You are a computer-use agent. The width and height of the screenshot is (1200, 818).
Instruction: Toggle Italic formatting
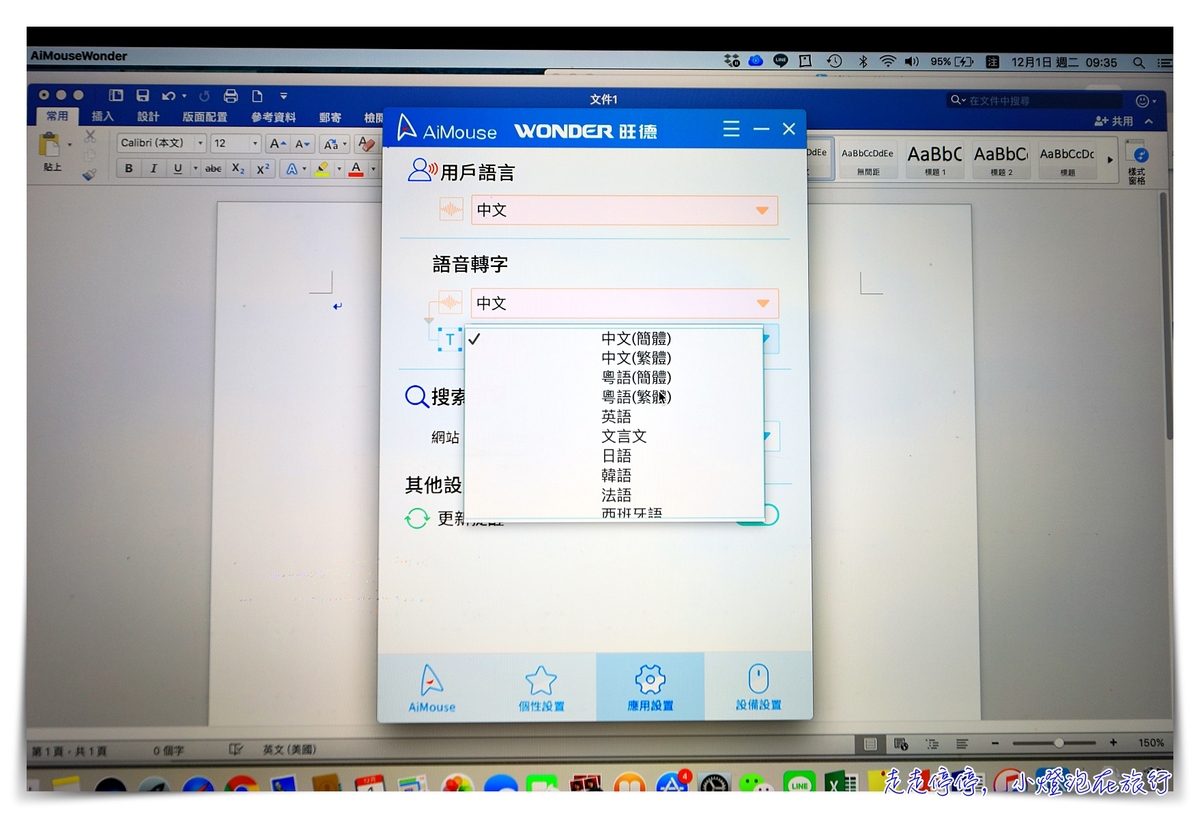pos(153,169)
